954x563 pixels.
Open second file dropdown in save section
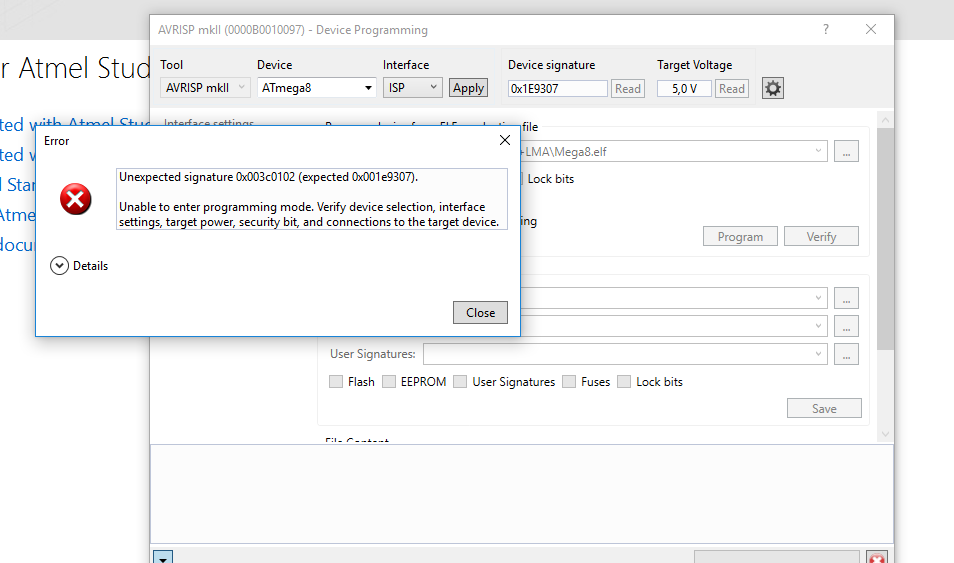coord(818,326)
